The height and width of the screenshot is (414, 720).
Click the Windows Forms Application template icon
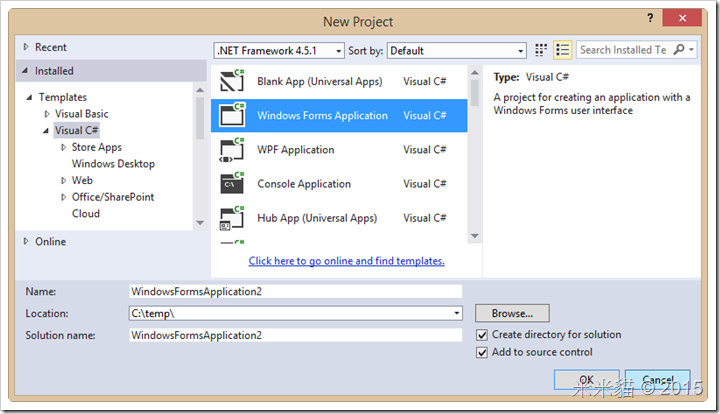pyautogui.click(x=232, y=115)
